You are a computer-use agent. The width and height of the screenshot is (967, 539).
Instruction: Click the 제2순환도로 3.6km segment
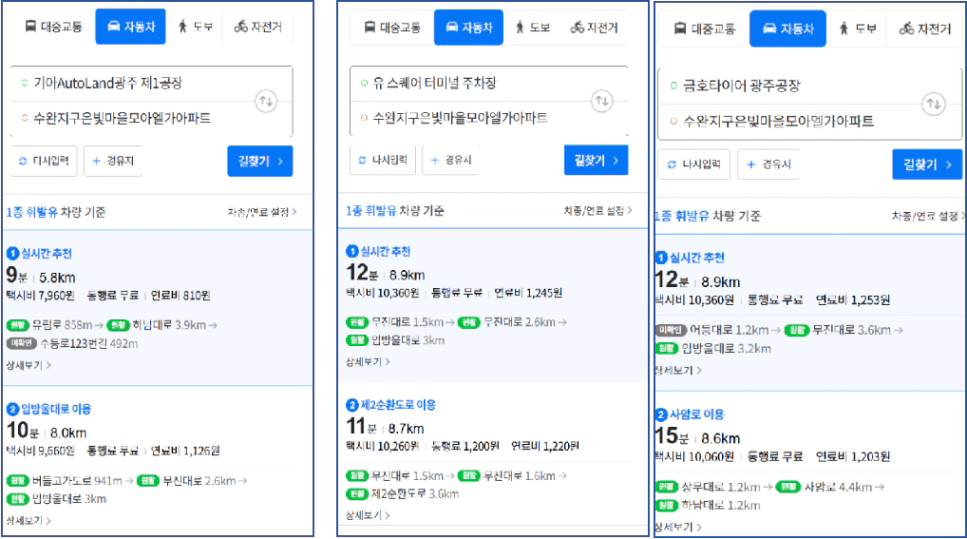403,494
